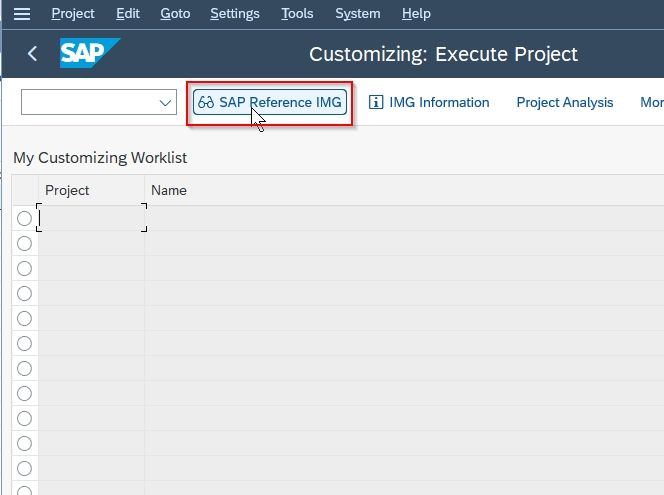Select the second worklist row radio button

(x=25, y=243)
